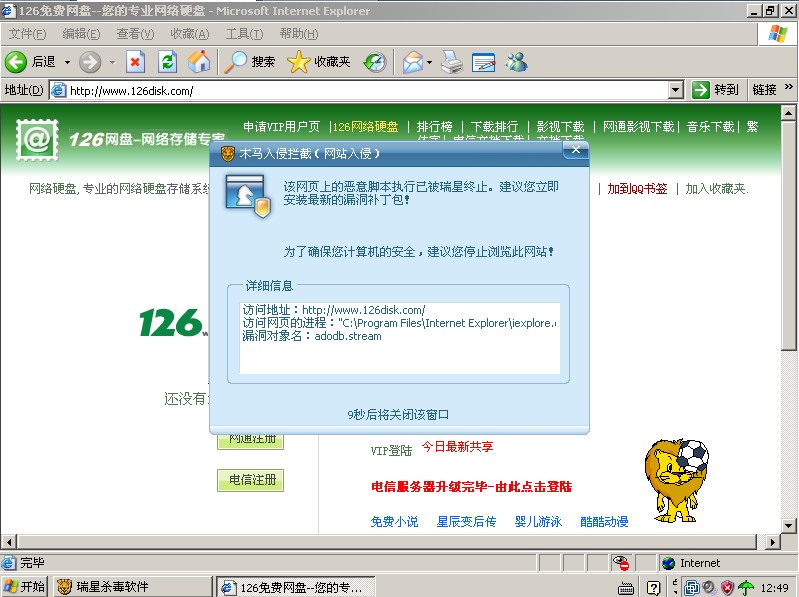Refresh the page with the green arrows icon
The image size is (799, 597).
click(x=167, y=62)
